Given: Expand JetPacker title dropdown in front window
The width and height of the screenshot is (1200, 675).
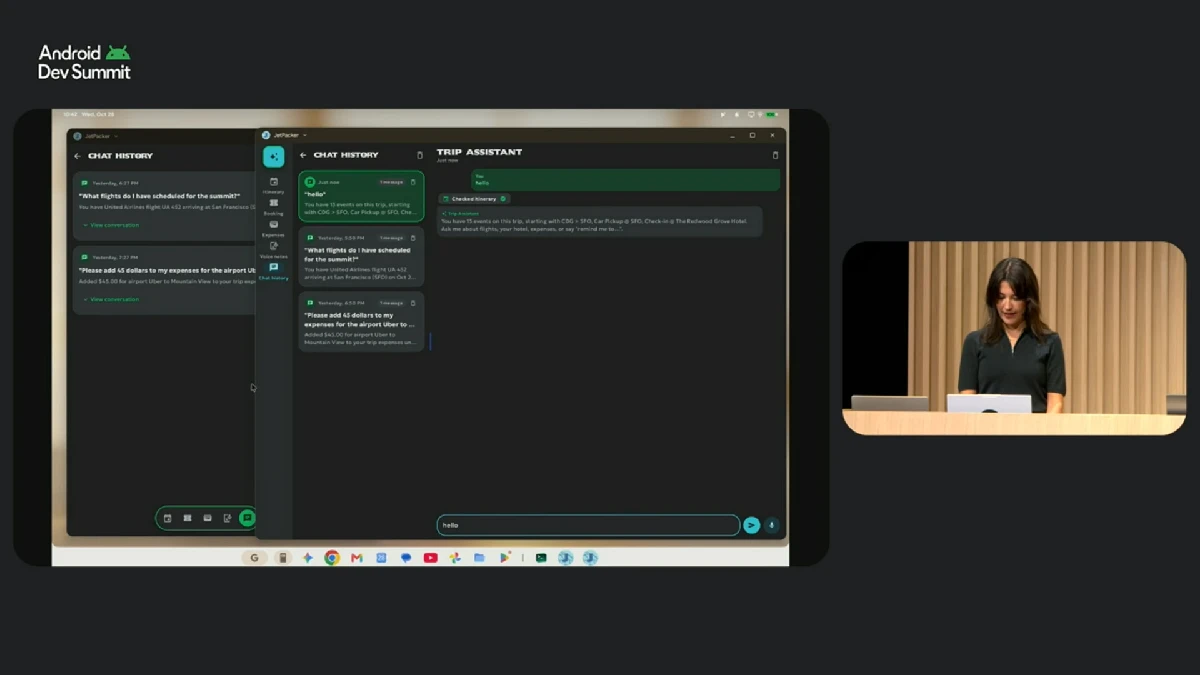Looking at the screenshot, I should [305, 135].
